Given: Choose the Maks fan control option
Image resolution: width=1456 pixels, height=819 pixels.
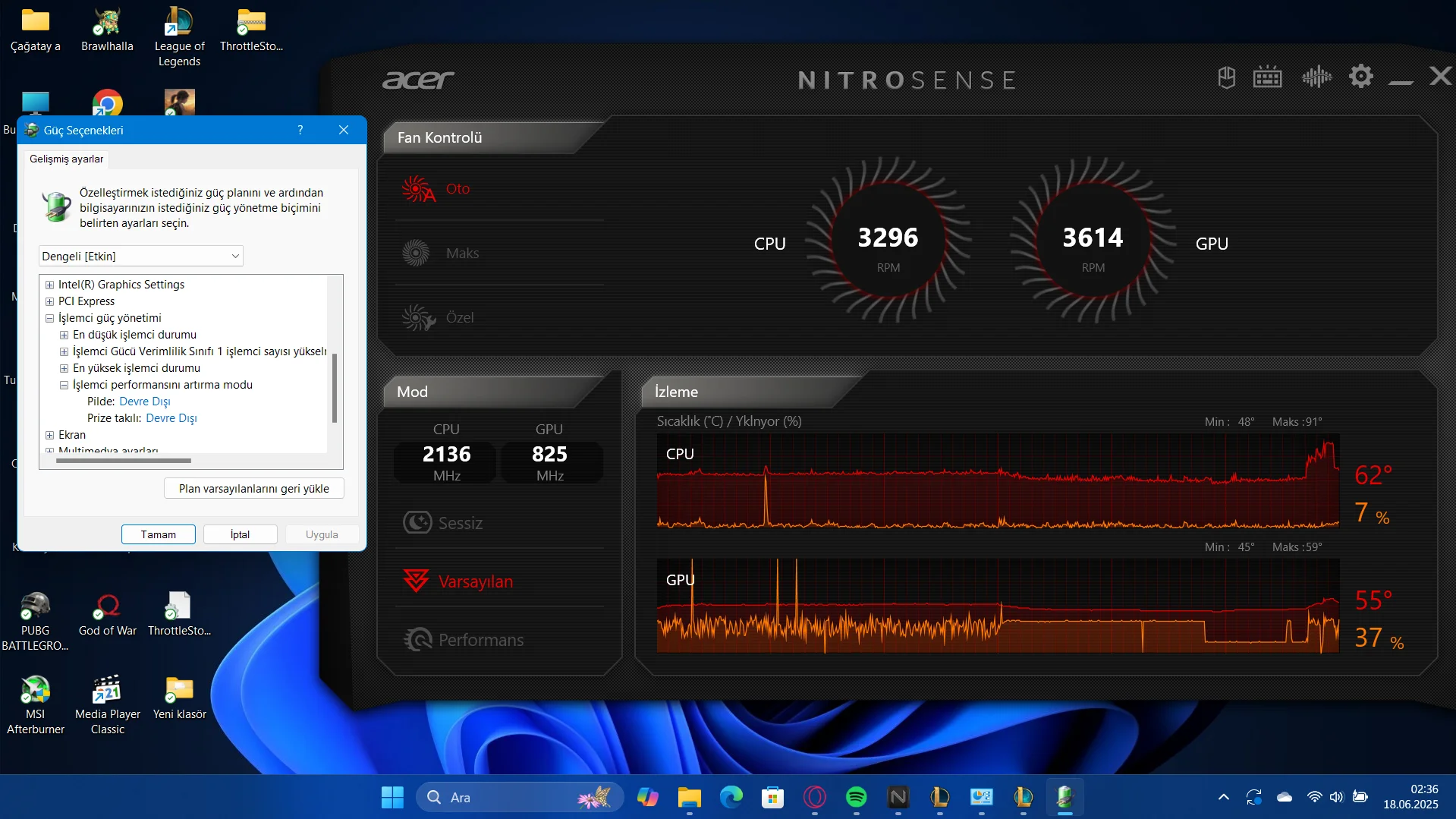Looking at the screenshot, I should [x=462, y=254].
